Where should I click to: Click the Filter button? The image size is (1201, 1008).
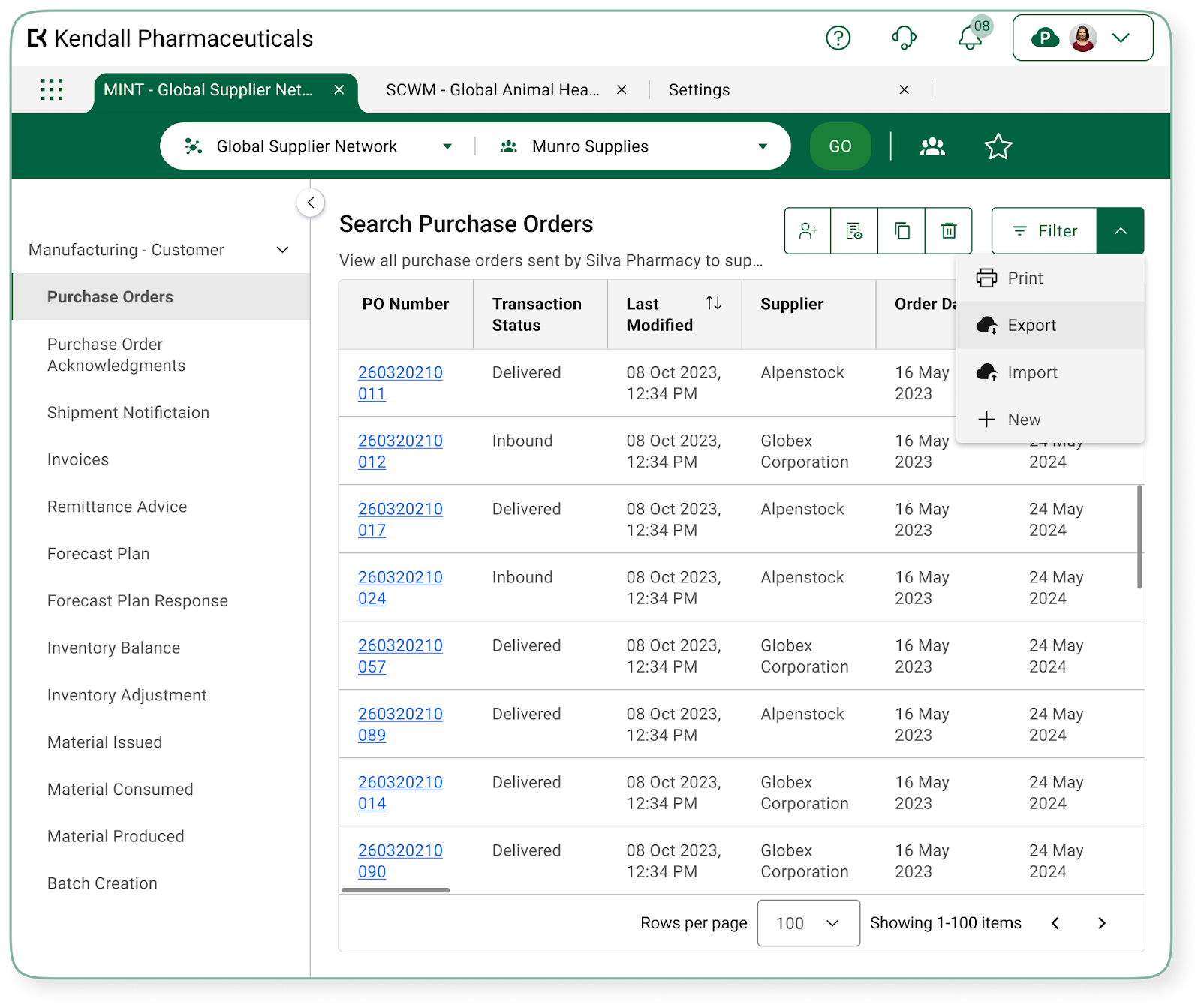tap(1044, 231)
